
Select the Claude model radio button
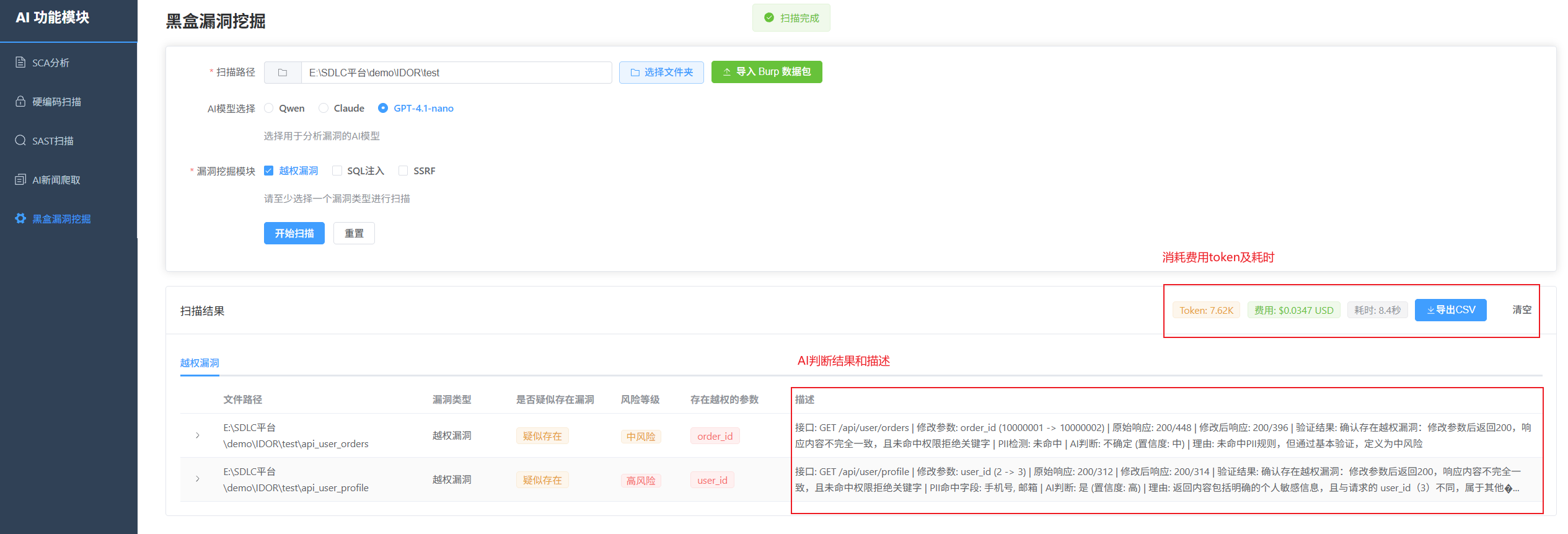(x=324, y=108)
